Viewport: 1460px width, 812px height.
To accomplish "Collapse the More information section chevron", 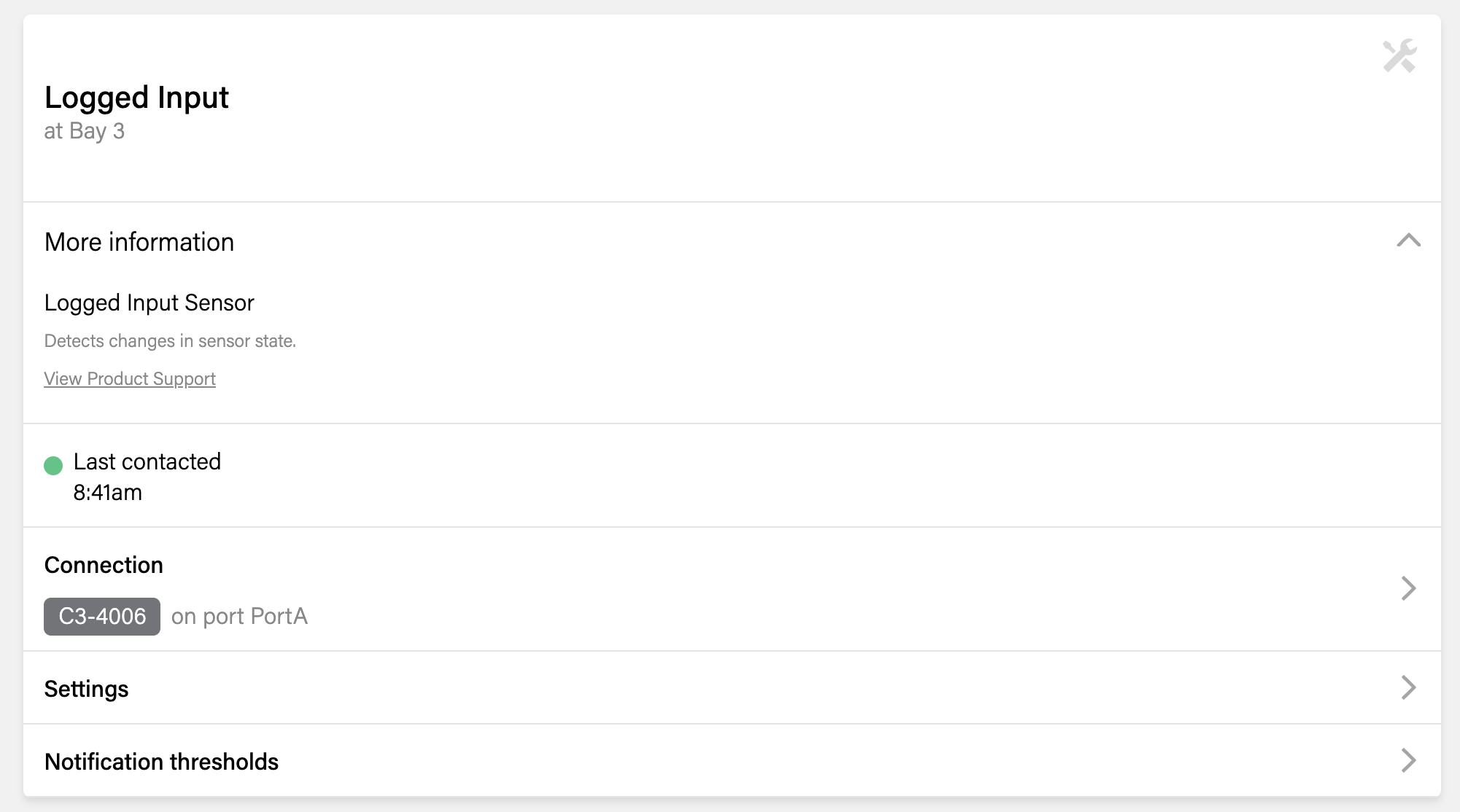I will [1408, 241].
